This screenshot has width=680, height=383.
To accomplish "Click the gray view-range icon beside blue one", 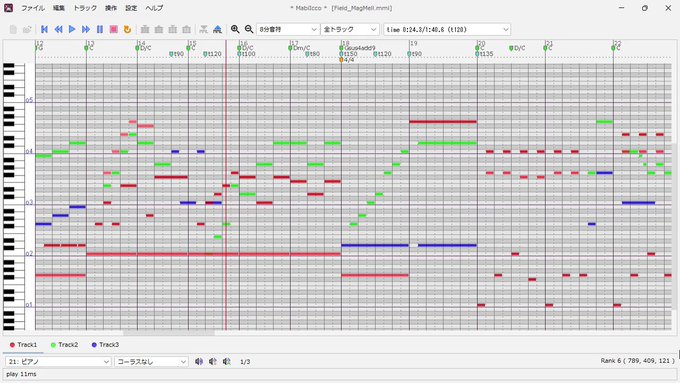I will [x=203, y=29].
